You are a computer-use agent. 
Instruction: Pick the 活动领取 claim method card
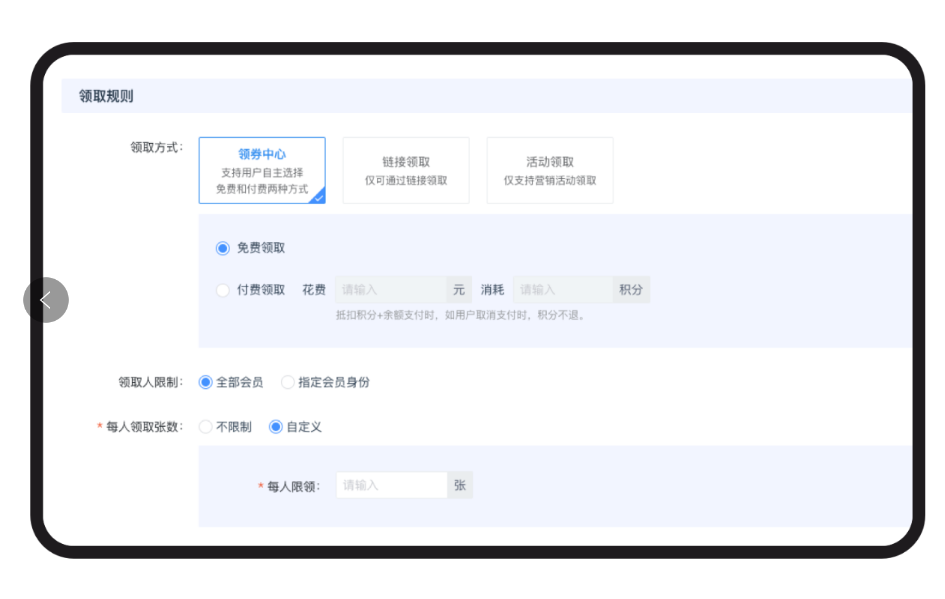pos(549,171)
